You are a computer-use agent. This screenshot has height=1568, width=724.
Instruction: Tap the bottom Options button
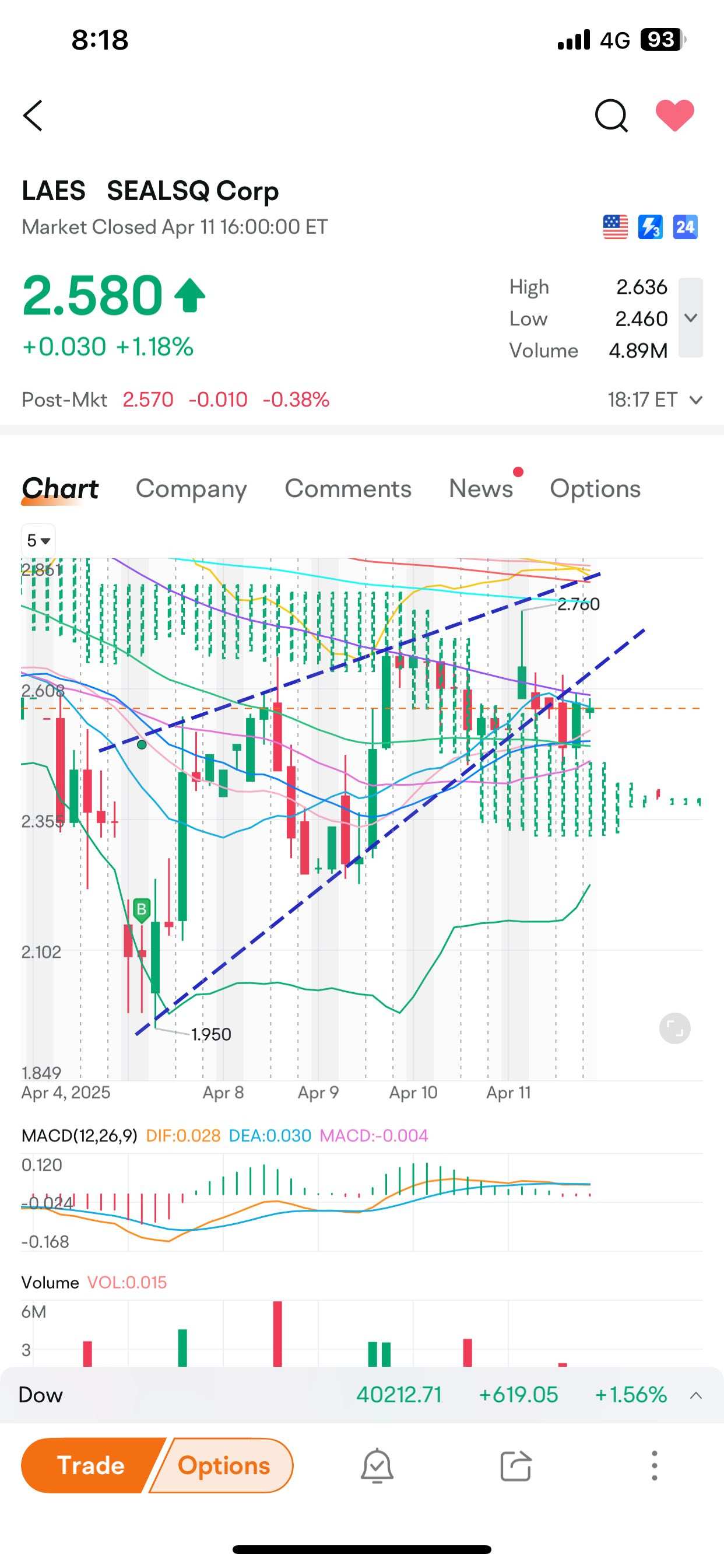[223, 1466]
